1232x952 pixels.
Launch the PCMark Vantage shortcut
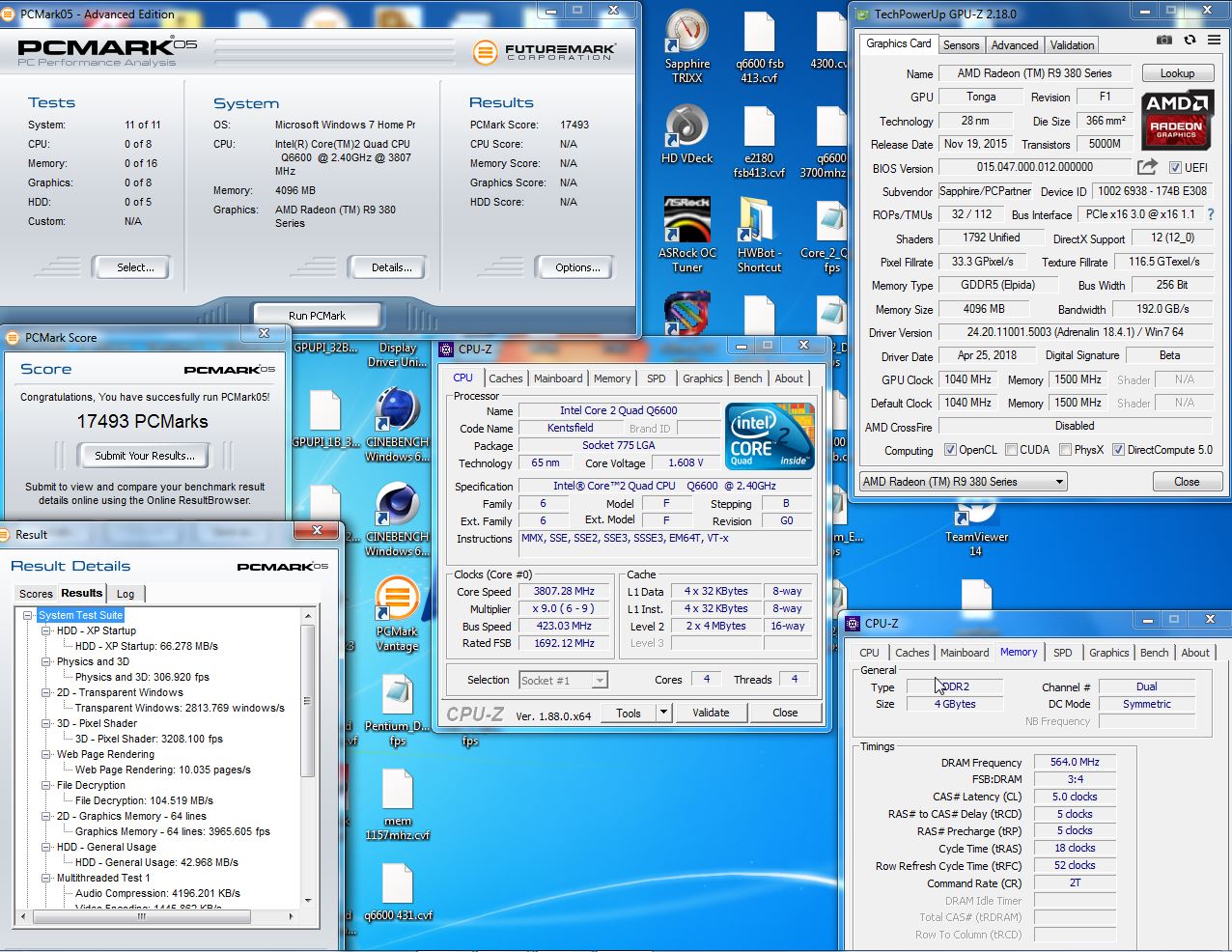coord(397,614)
